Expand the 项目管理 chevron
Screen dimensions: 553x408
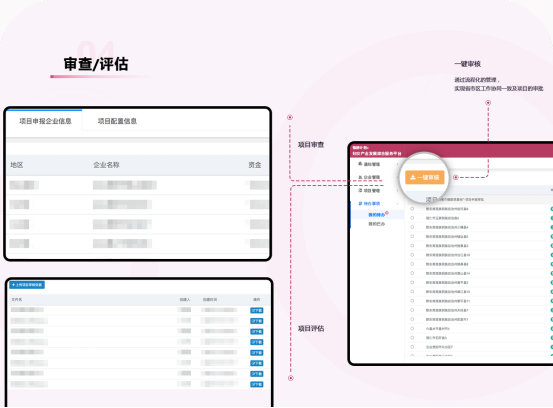[x=397, y=191]
